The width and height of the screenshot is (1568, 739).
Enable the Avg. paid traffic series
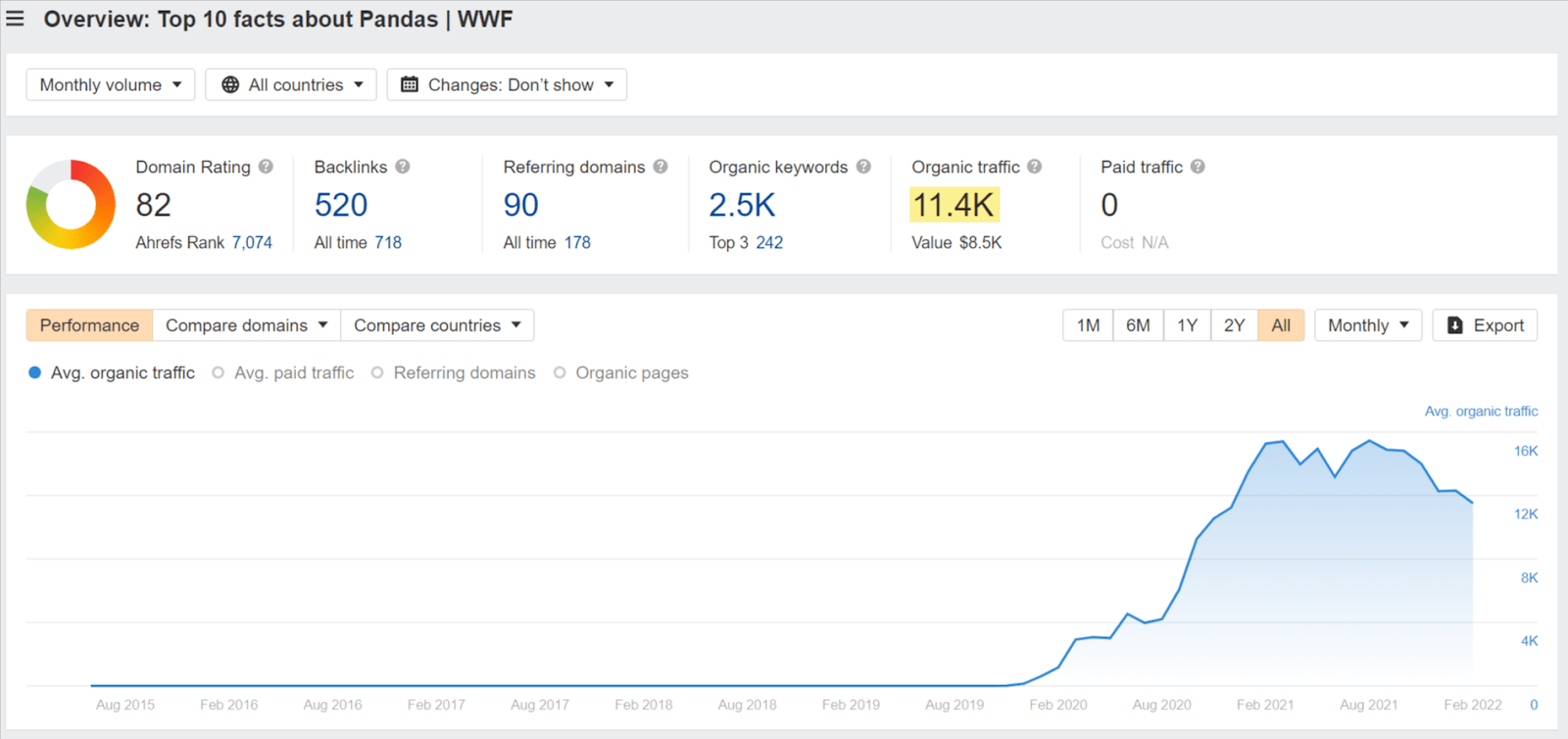[283, 372]
